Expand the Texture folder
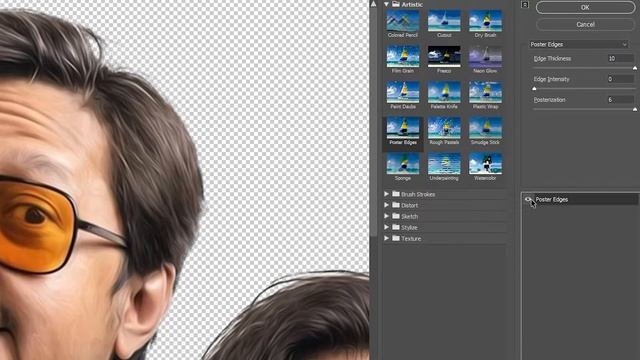The width and height of the screenshot is (640, 360). click(x=386, y=238)
